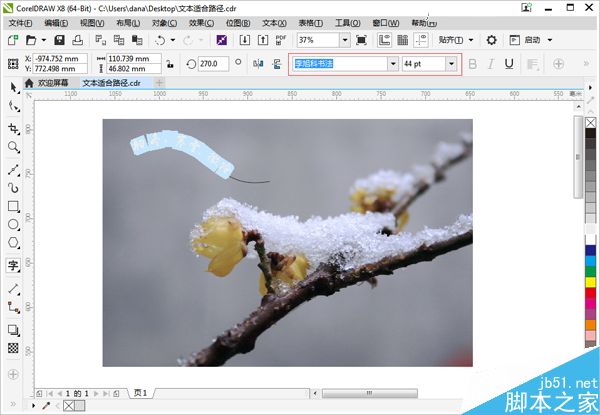Click the Undo arrow icon
Screen dimensions: 600x415
(160, 40)
